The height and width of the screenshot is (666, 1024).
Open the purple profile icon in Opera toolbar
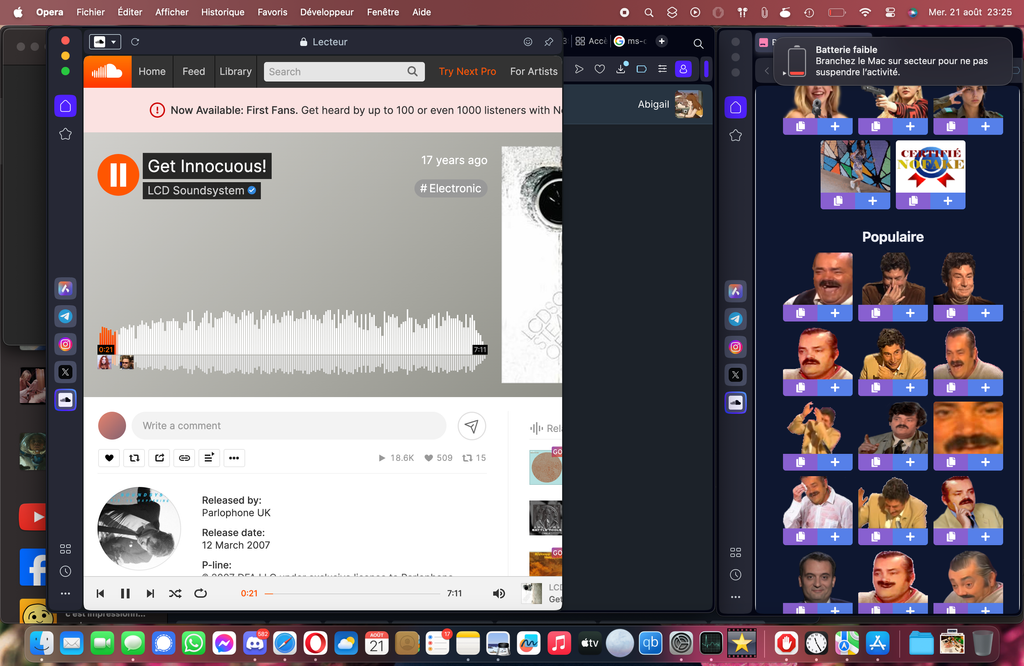pos(683,69)
